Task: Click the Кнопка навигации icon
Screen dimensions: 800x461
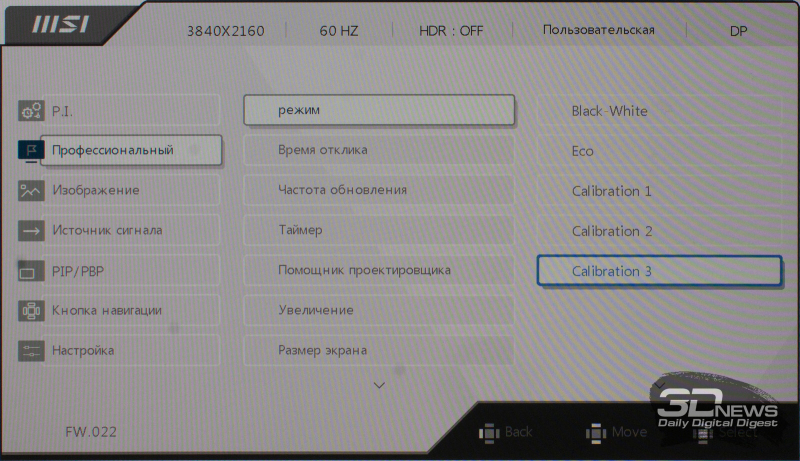Action: [31, 311]
